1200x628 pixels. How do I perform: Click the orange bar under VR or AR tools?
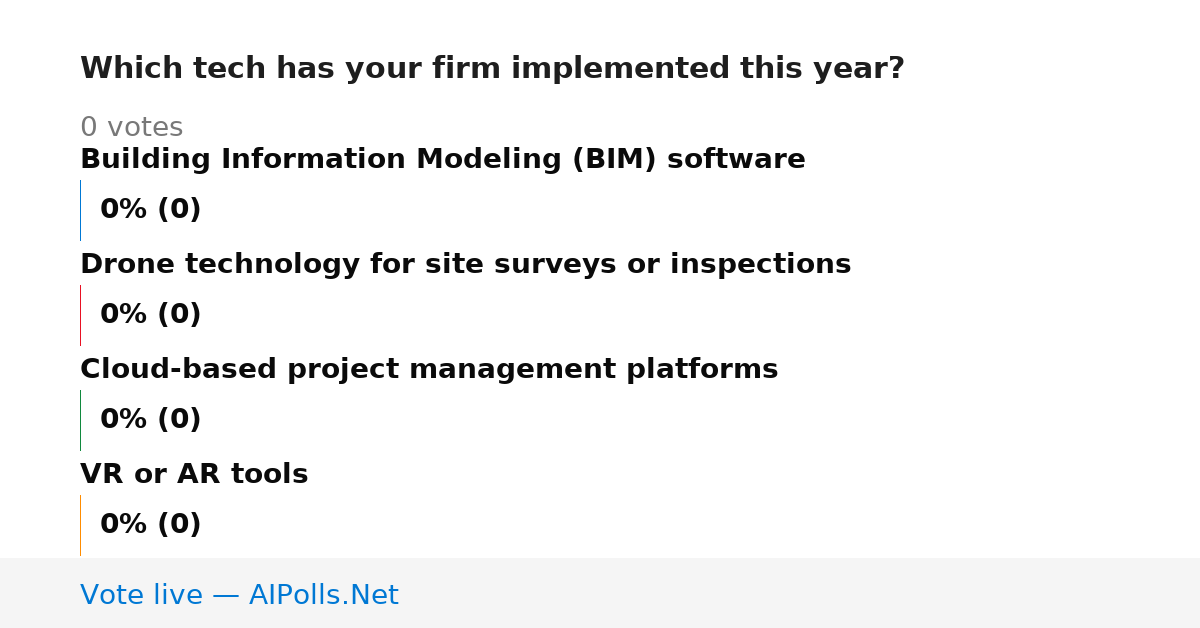tap(80, 525)
